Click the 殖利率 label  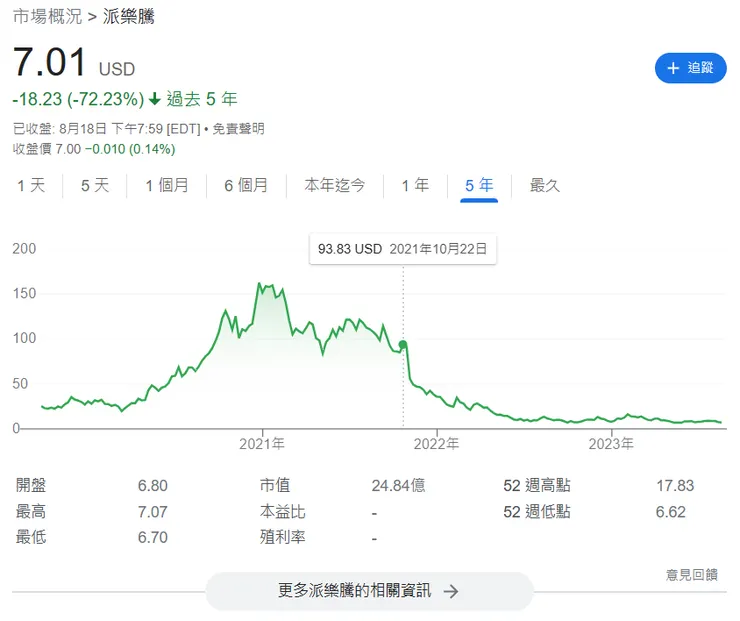click(282, 537)
